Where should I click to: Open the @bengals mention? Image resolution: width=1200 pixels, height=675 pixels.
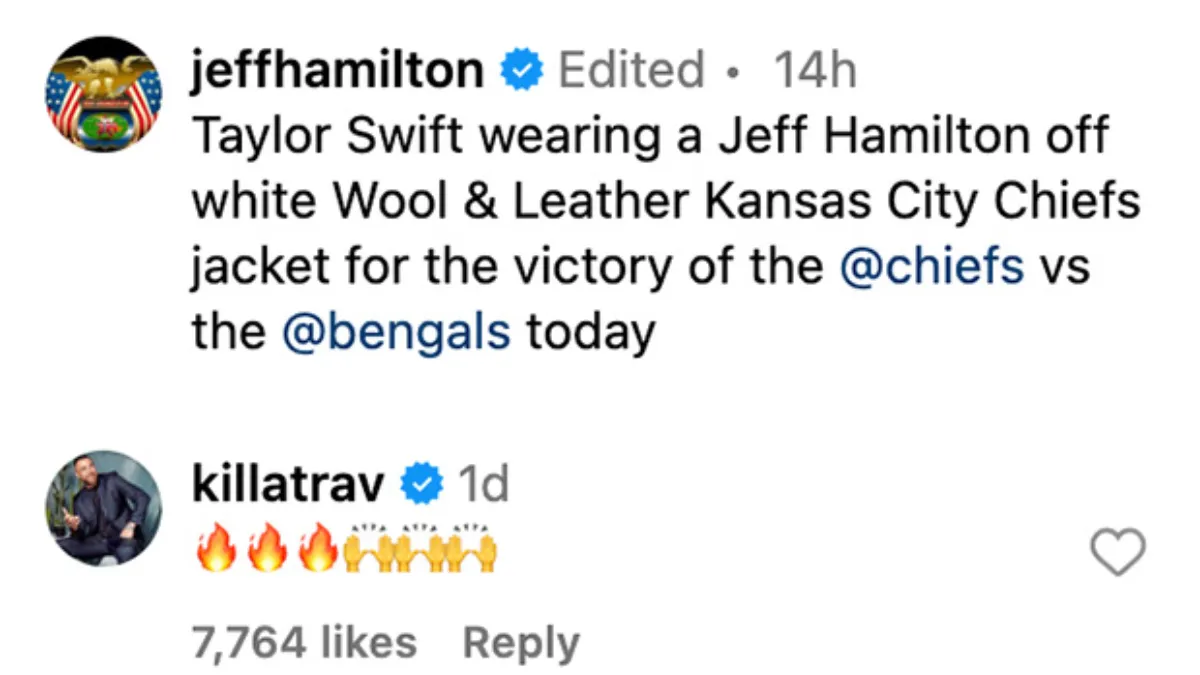397,332
